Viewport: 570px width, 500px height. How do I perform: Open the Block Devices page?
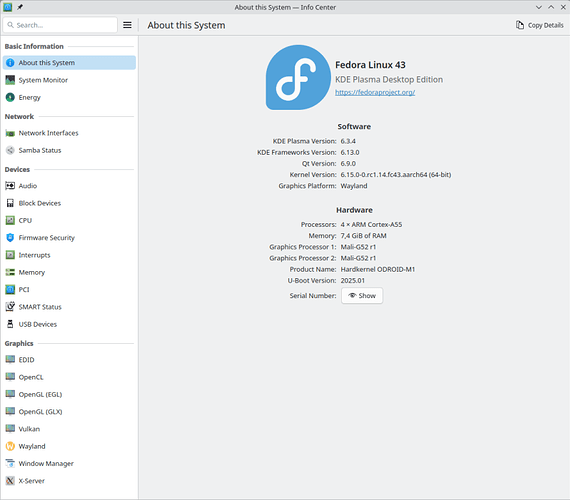[x=69, y=203]
